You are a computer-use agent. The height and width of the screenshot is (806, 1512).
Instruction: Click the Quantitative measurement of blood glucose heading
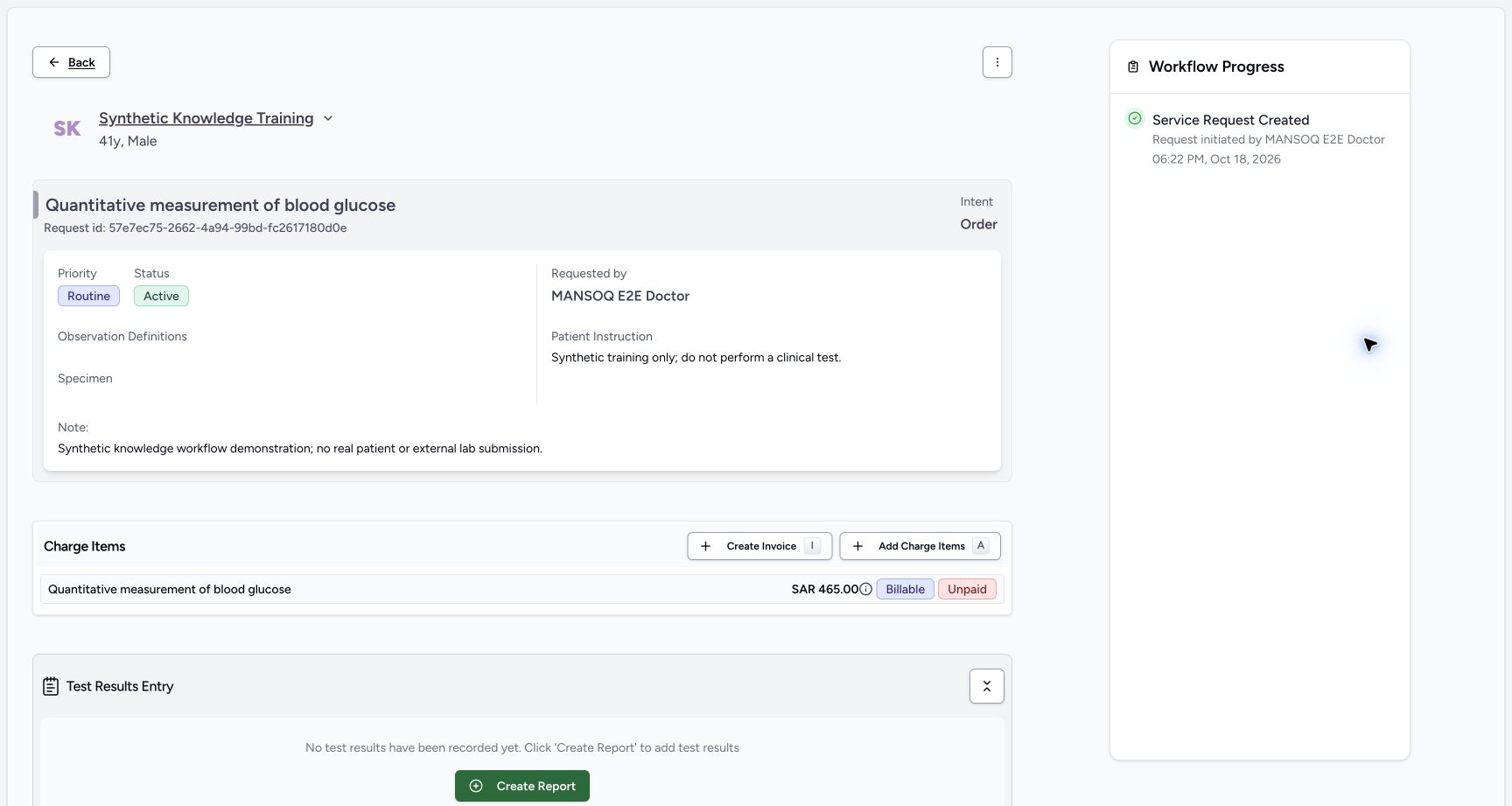[x=220, y=205]
